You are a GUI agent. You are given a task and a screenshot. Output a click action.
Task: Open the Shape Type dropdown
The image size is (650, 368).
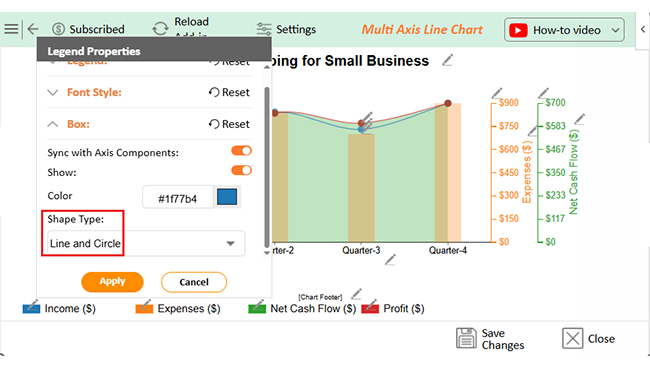coord(146,244)
